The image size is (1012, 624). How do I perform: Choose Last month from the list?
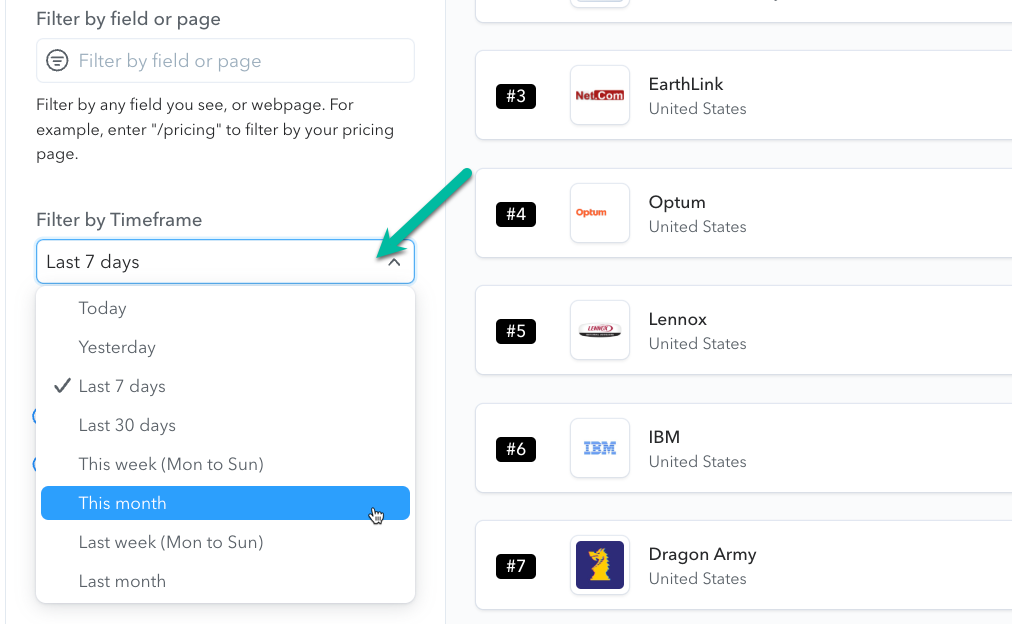tap(122, 581)
